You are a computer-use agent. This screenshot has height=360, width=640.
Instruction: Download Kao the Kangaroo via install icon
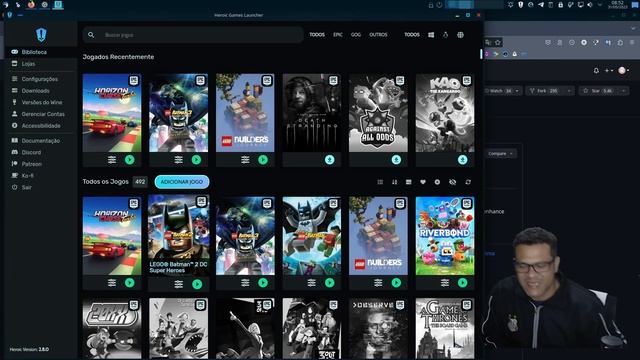462,160
